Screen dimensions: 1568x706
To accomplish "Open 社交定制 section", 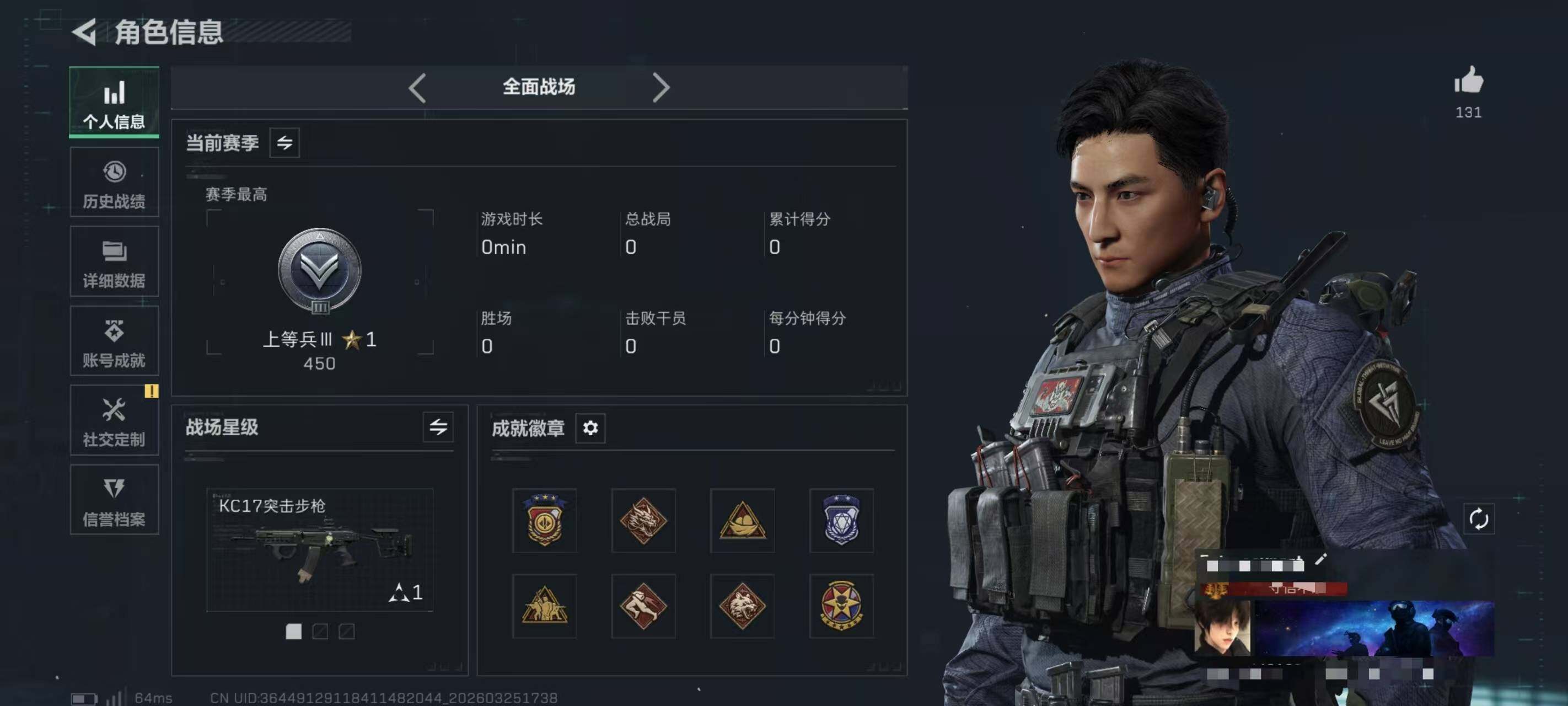I will (x=115, y=420).
